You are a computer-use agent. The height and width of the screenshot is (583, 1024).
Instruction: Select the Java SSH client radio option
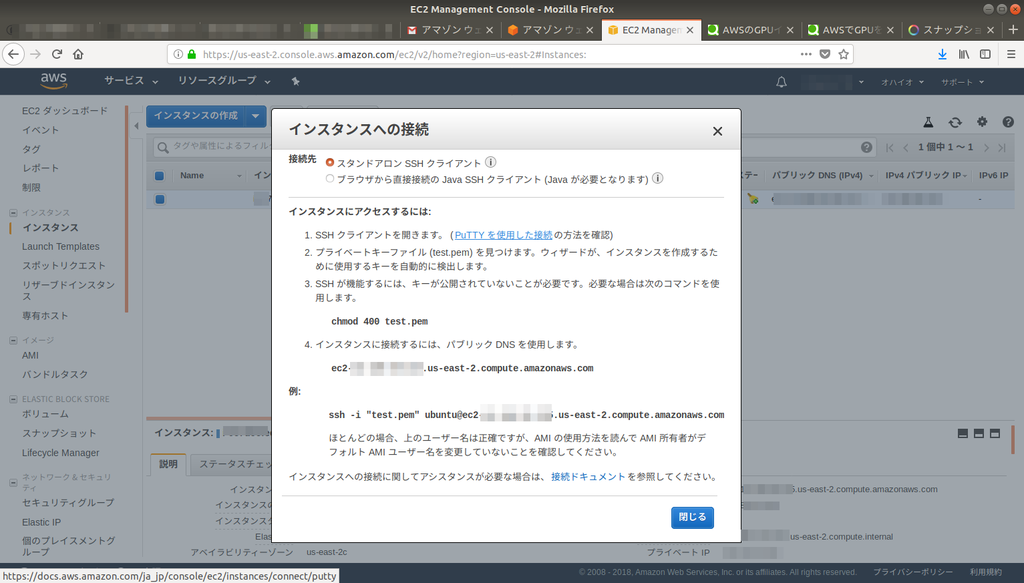[x=330, y=178]
